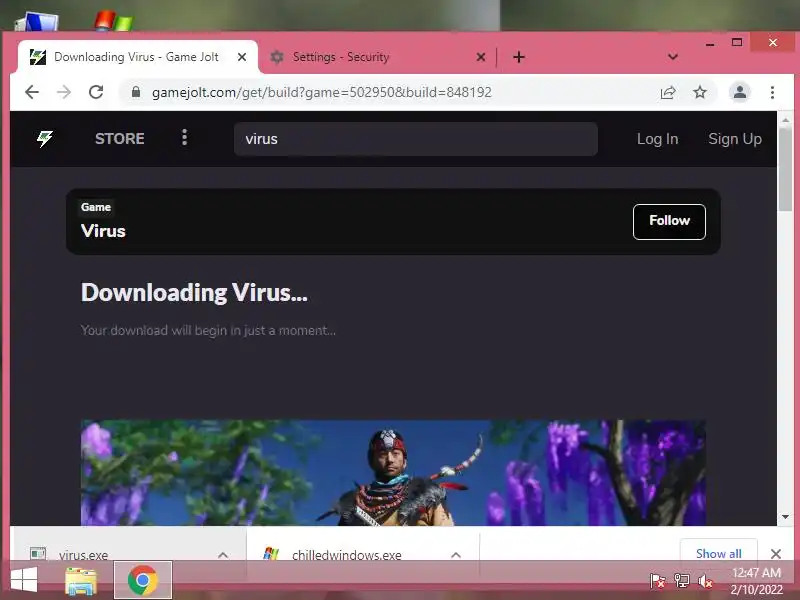Image resolution: width=800 pixels, height=600 pixels.
Task: Reload the Game Jolt page
Action: tap(96, 92)
